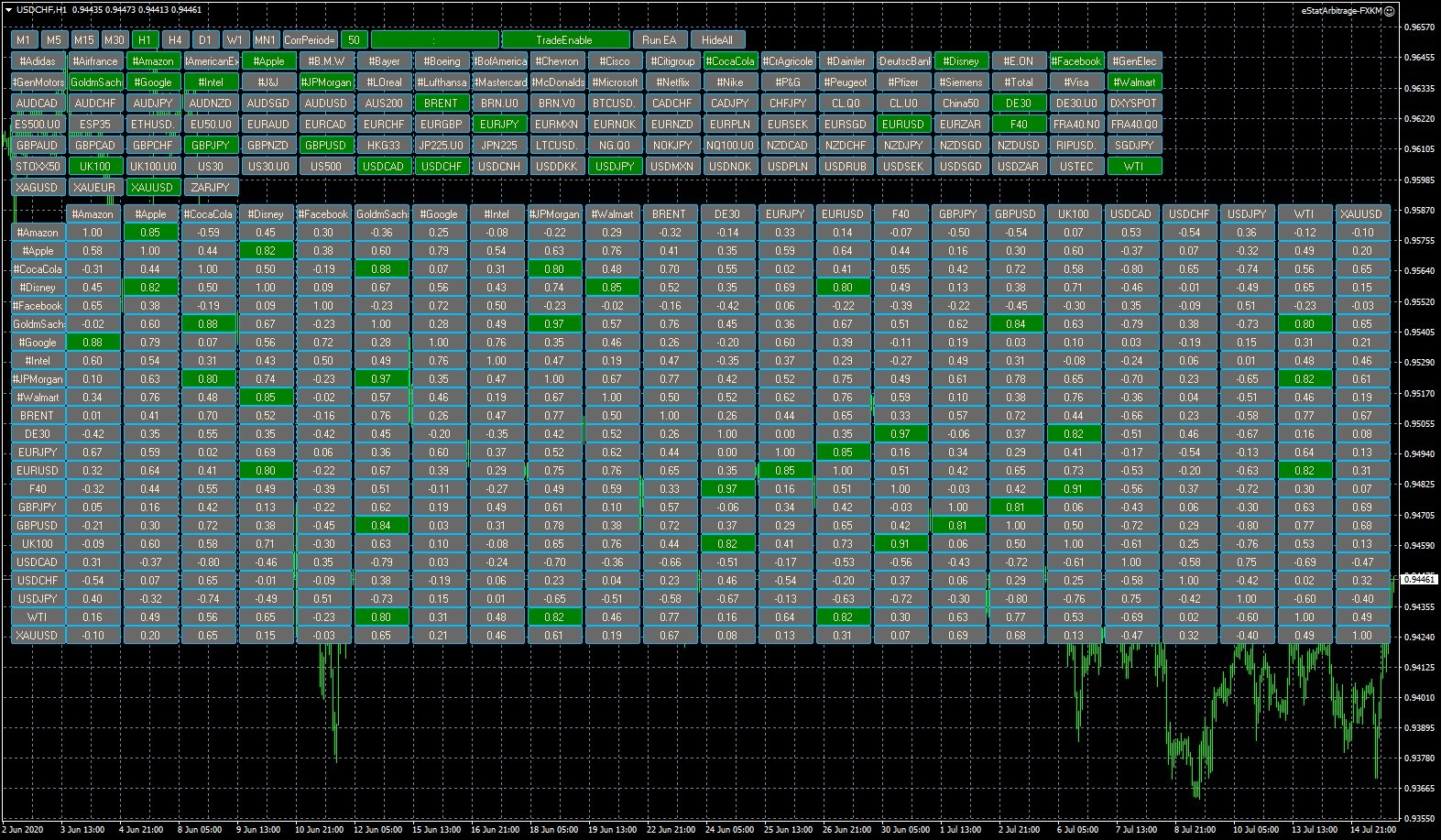Viewport: 1441px width, 840px height.
Task: Enable the #Netflix symbol
Action: pos(672,82)
